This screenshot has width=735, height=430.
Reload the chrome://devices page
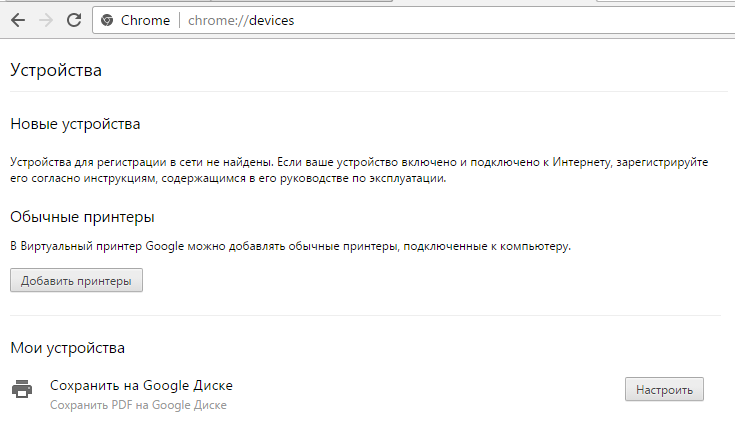pos(74,20)
